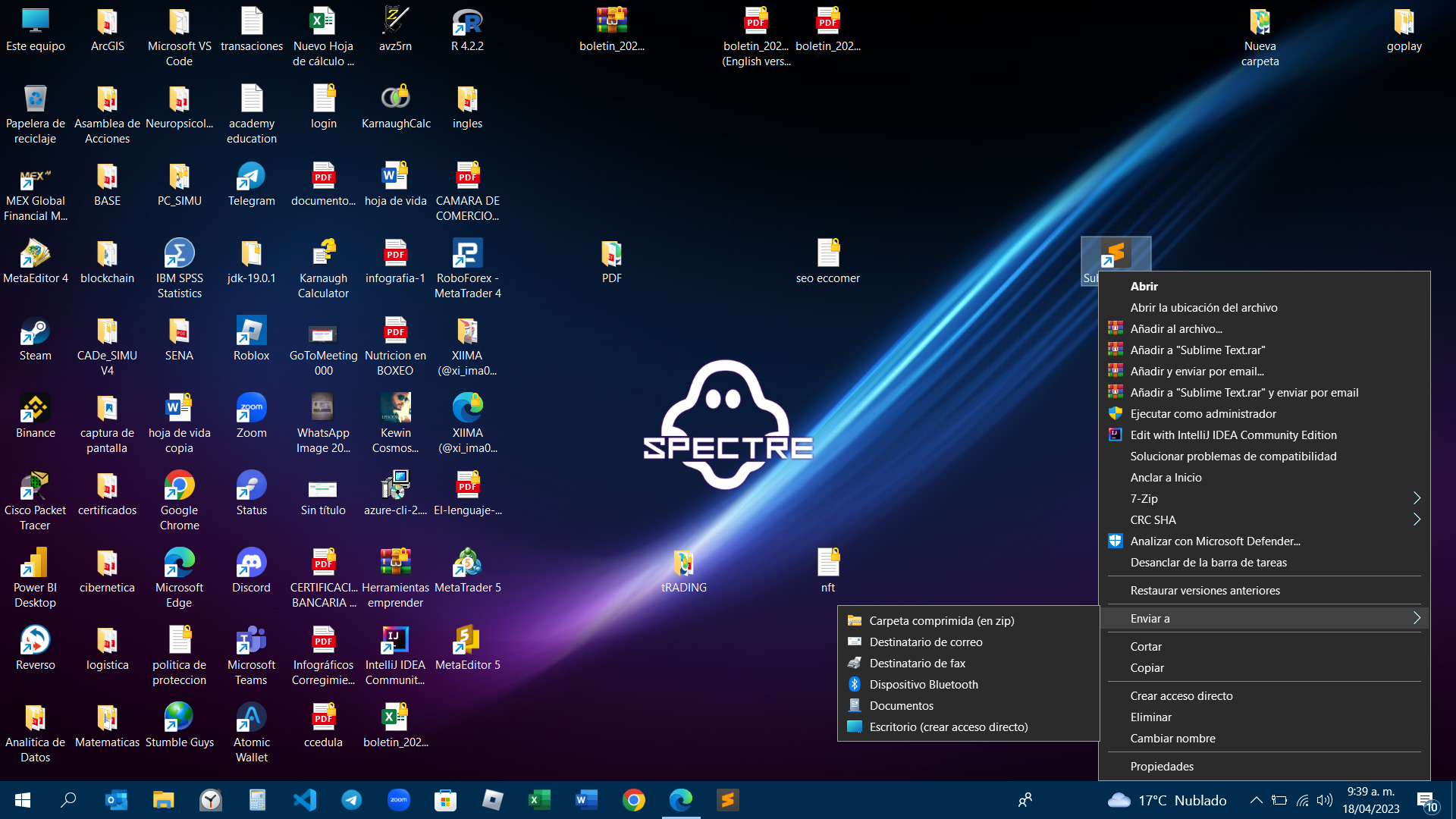Image resolution: width=1456 pixels, height=819 pixels.
Task: Choose Analizar con Microsoft Defender
Action: click(x=1264, y=541)
